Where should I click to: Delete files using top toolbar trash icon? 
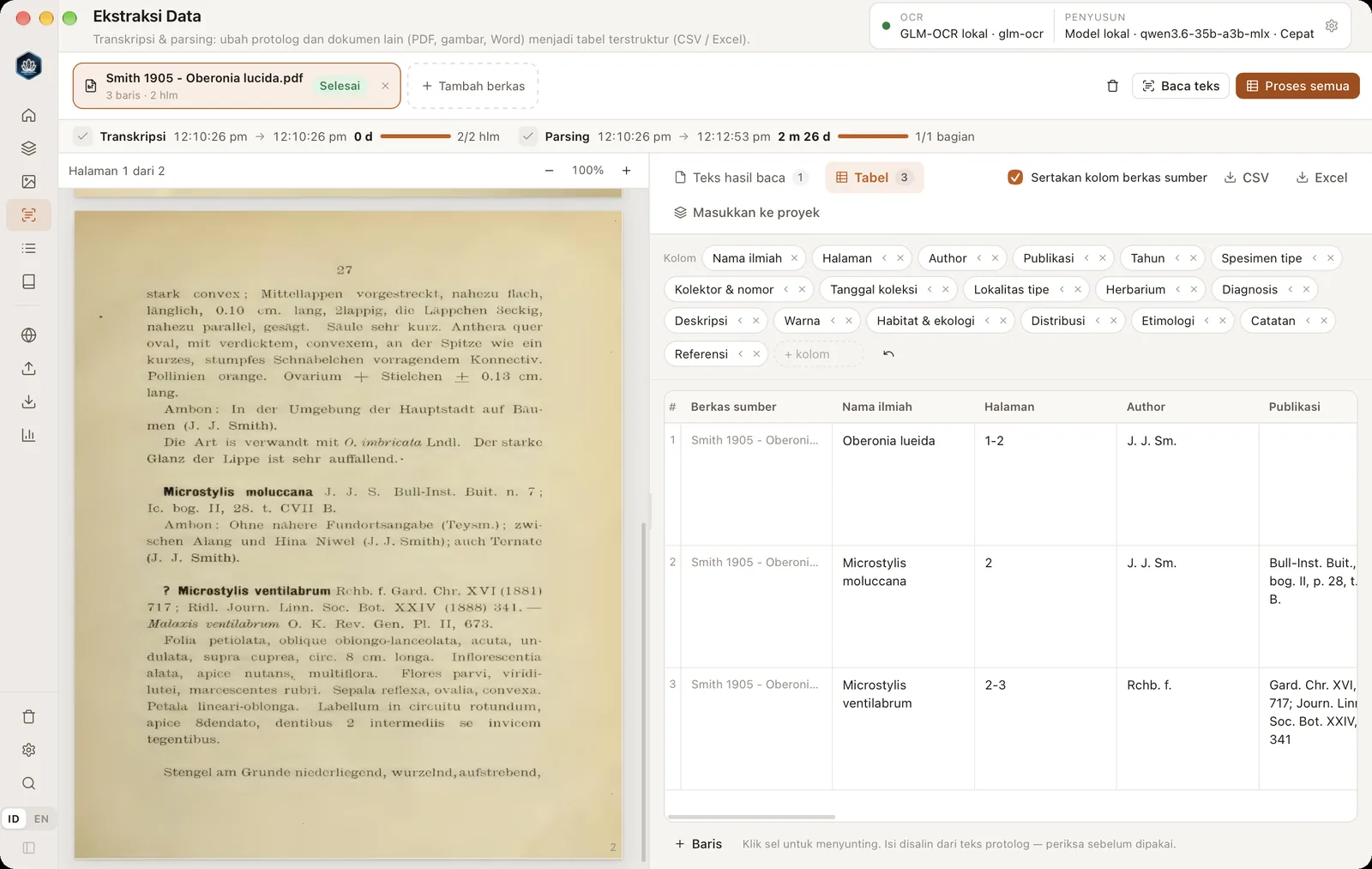click(1112, 86)
